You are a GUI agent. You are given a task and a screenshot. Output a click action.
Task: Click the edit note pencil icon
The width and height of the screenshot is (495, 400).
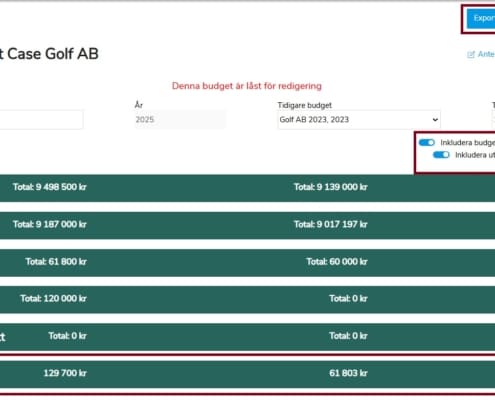(471, 55)
